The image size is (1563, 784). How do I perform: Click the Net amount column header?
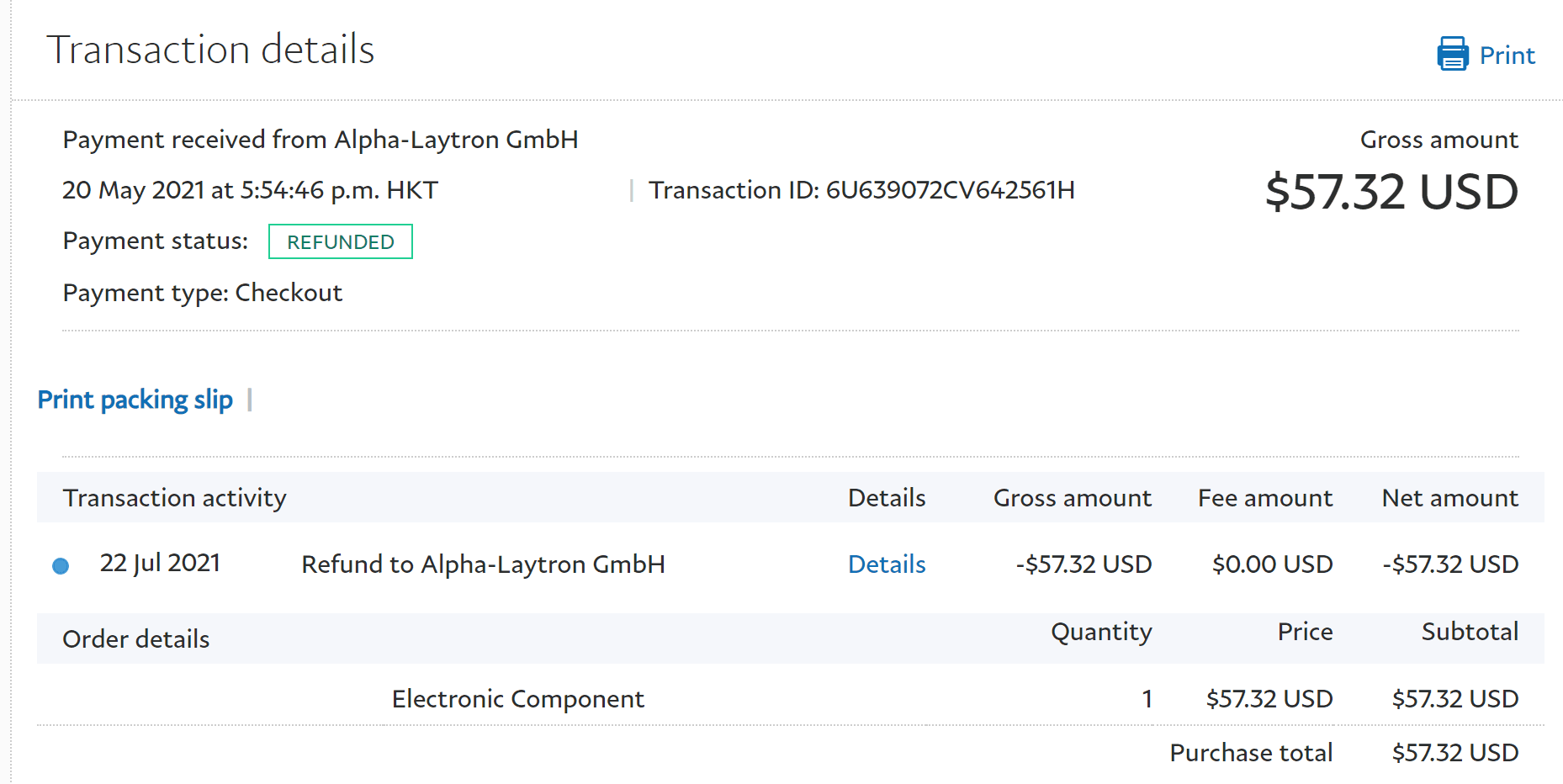point(1449,498)
